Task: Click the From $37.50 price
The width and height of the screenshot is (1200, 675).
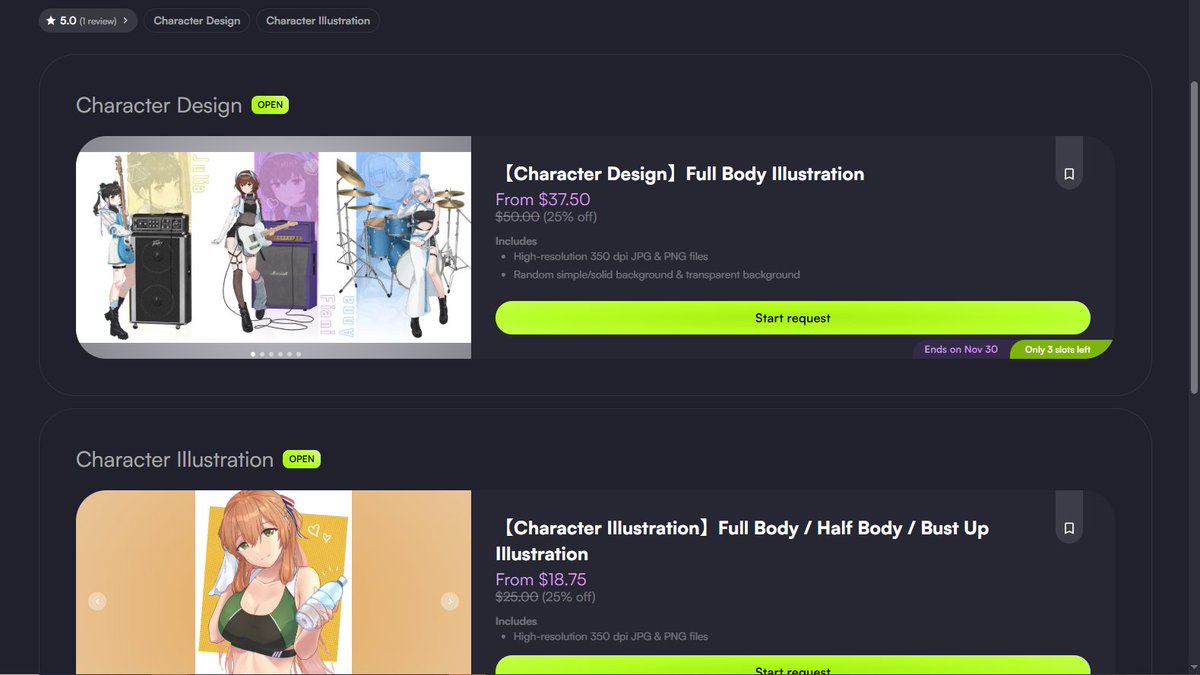Action: click(543, 199)
